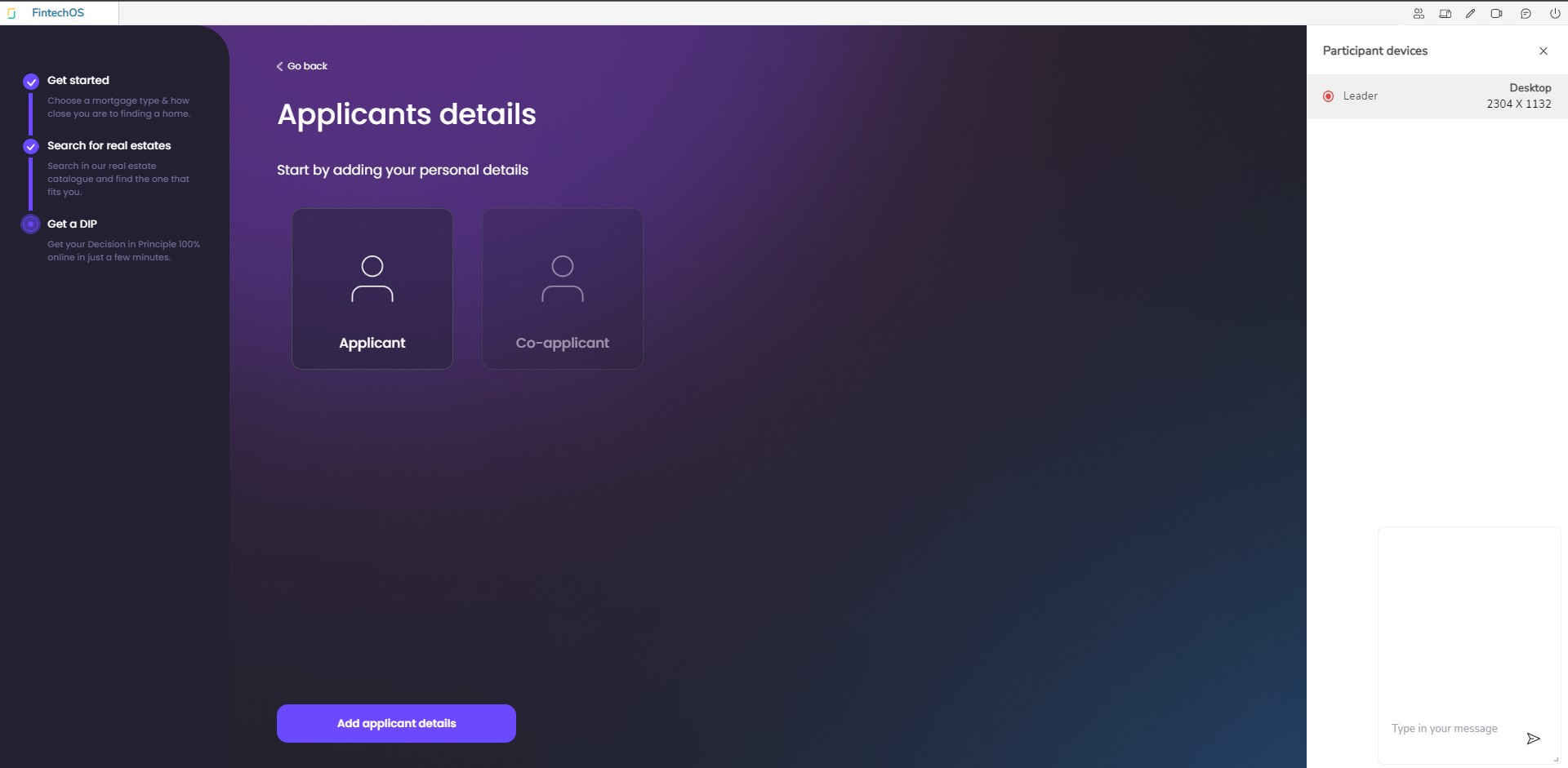Viewport: 1568px width, 768px height.
Task: Click the Get a DIP step indicator circle
Action: (x=31, y=224)
